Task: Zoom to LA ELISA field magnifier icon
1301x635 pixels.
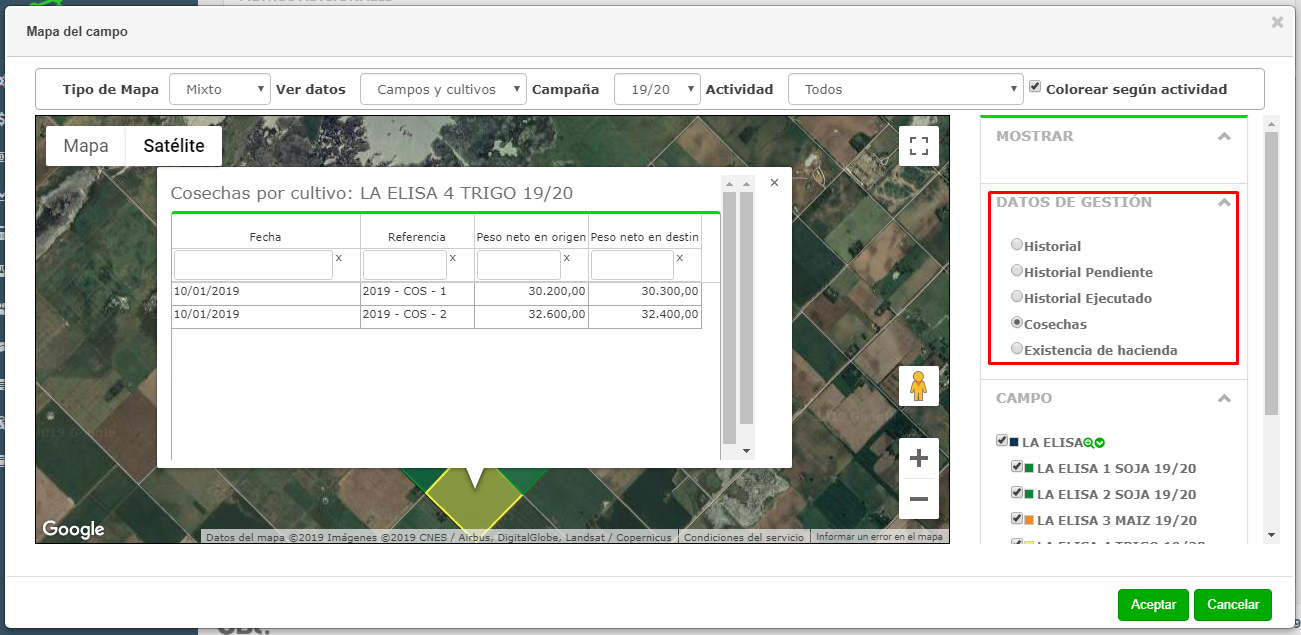Action: 1088,443
